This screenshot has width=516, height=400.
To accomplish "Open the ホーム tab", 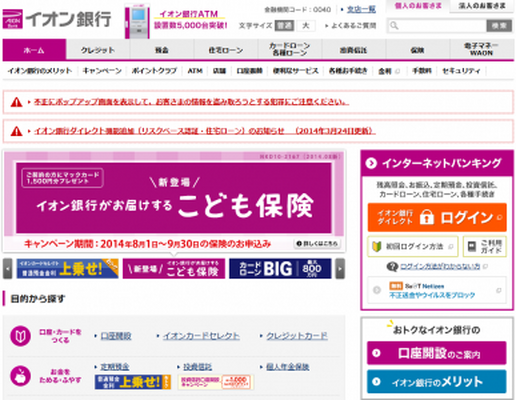I will click(x=34, y=50).
